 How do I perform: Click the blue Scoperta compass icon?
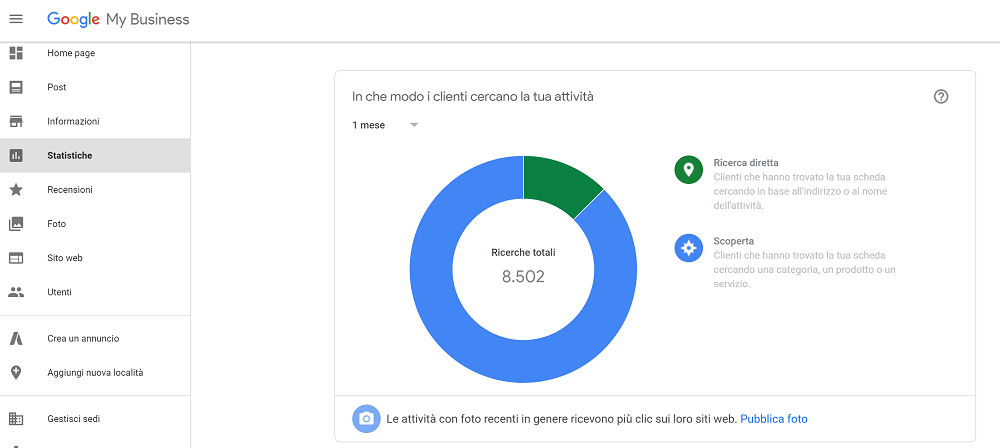point(688,248)
